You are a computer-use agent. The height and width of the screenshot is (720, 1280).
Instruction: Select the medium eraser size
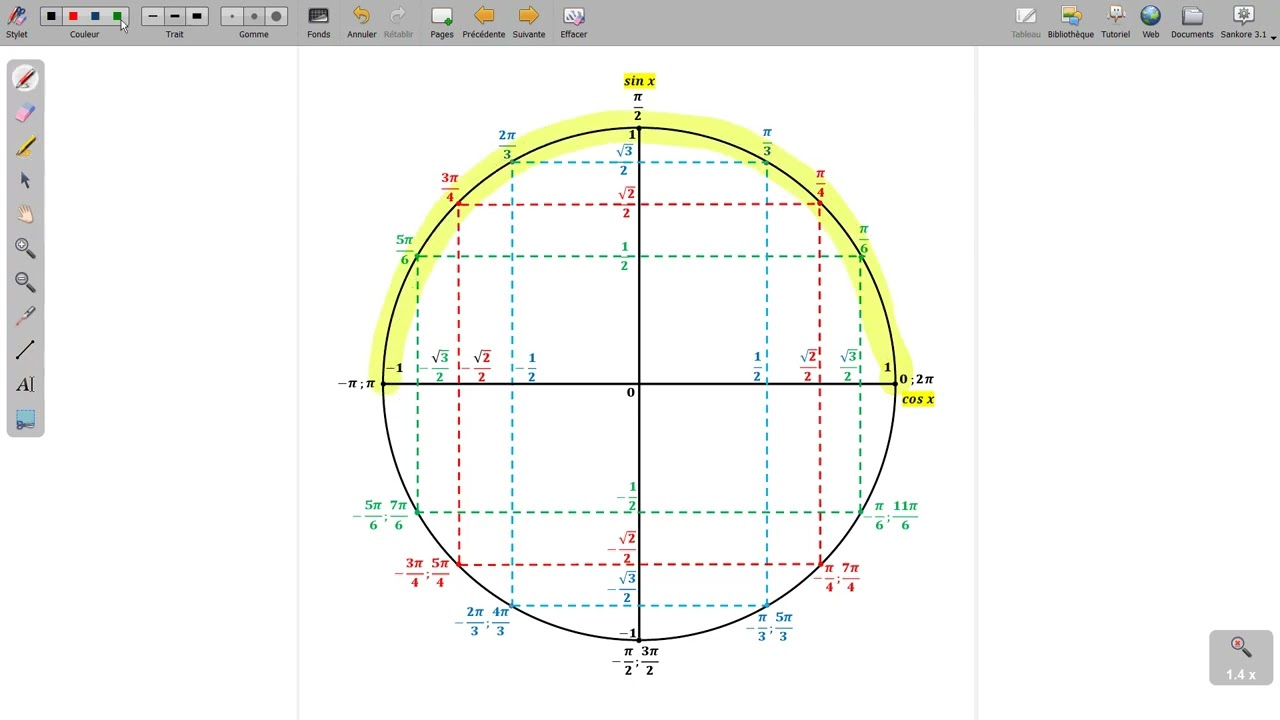(x=254, y=16)
